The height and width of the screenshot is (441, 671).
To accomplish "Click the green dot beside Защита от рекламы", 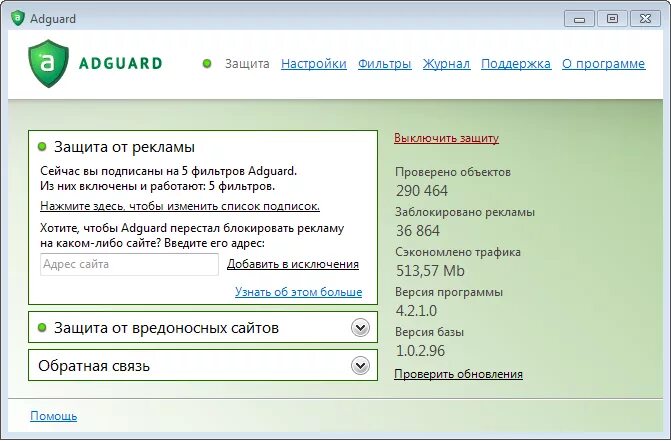I will [42, 147].
